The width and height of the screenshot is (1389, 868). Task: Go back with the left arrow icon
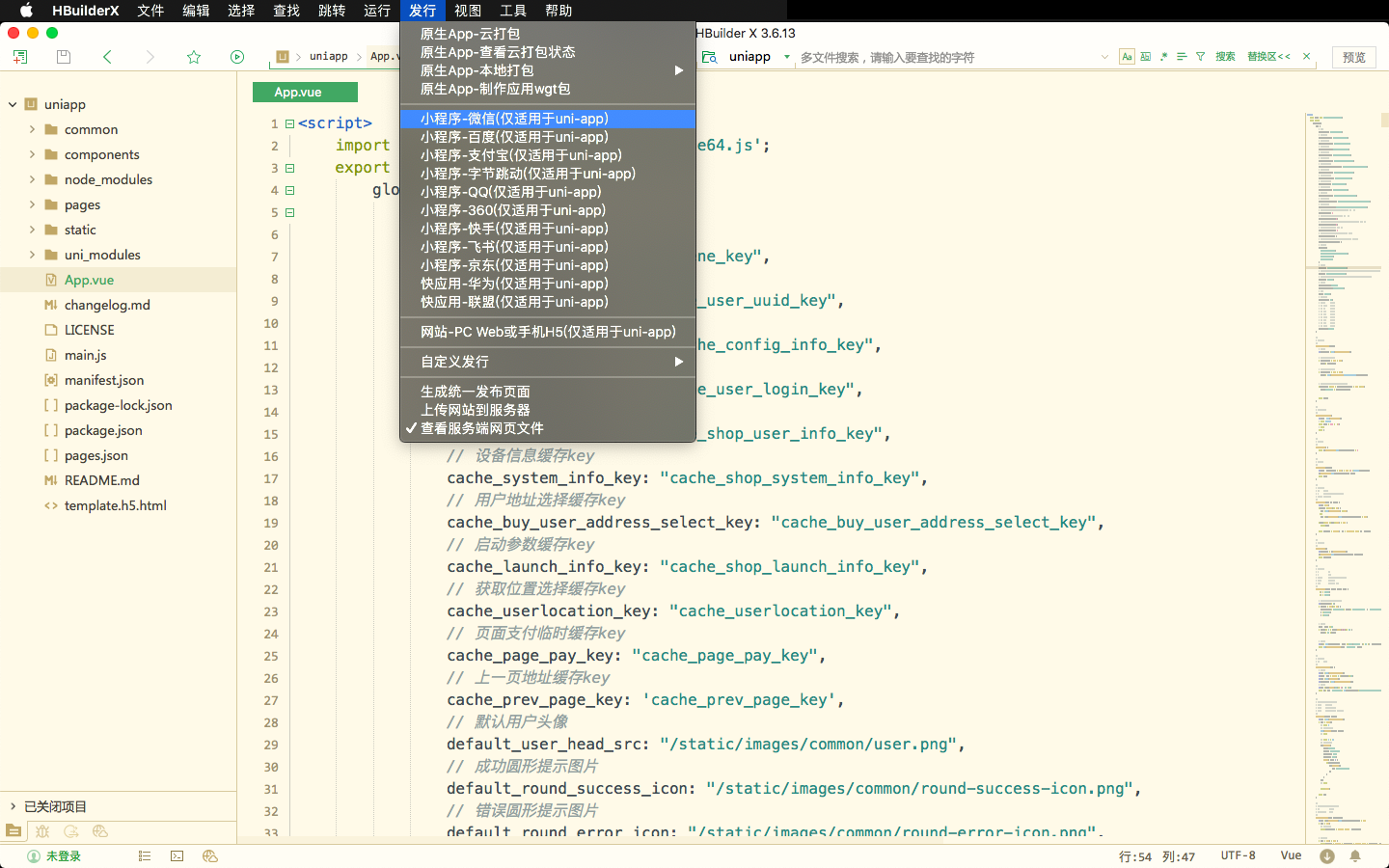click(x=107, y=57)
